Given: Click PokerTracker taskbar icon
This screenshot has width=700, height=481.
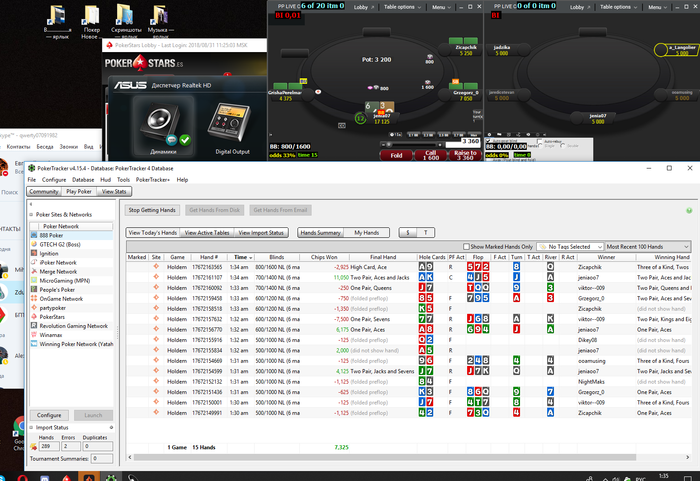Looking at the screenshot, I should pos(111,477).
